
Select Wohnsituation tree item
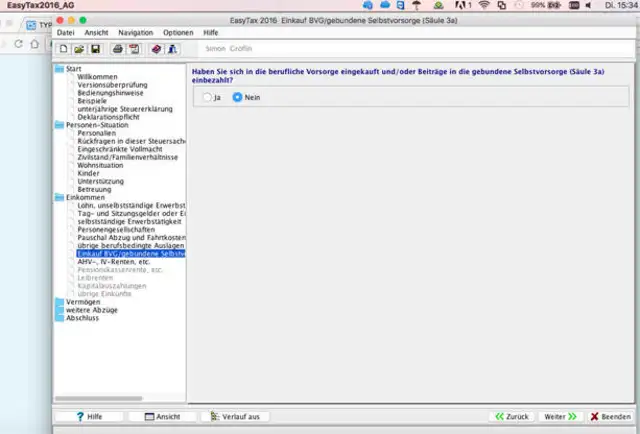pyautogui.click(x=100, y=165)
